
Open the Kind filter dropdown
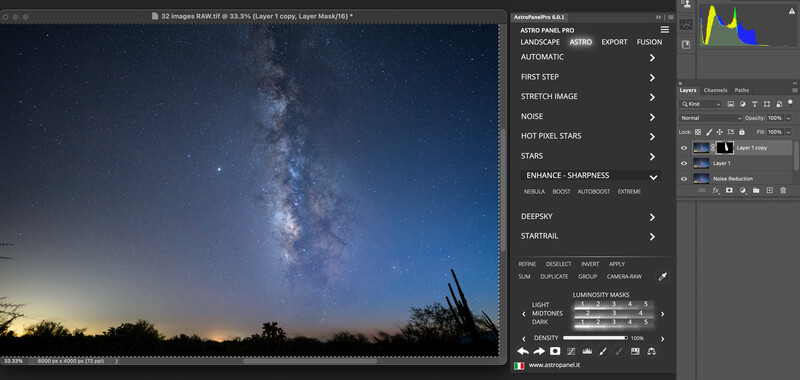[x=702, y=104]
